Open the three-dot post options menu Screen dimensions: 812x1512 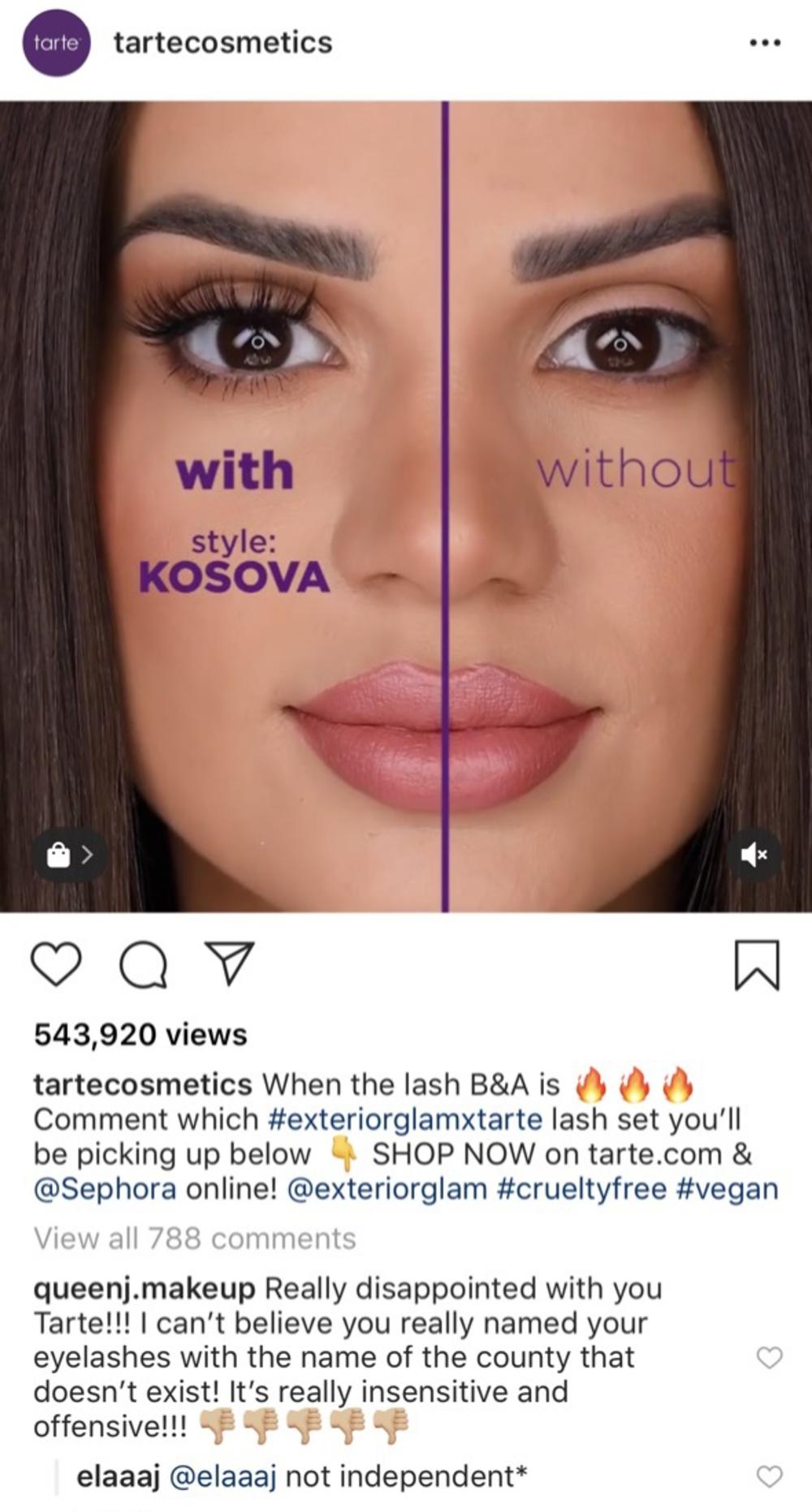[765, 43]
